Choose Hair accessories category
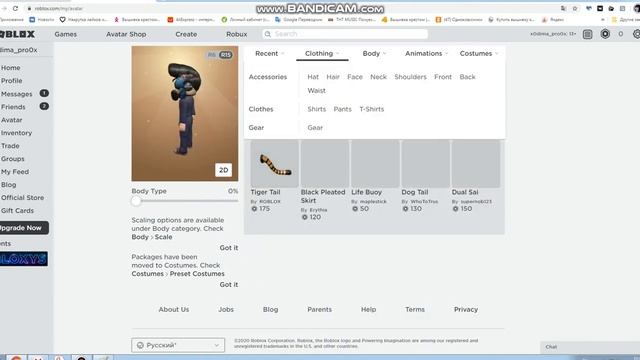Viewport: 640px width, 360px height. pos(333,77)
